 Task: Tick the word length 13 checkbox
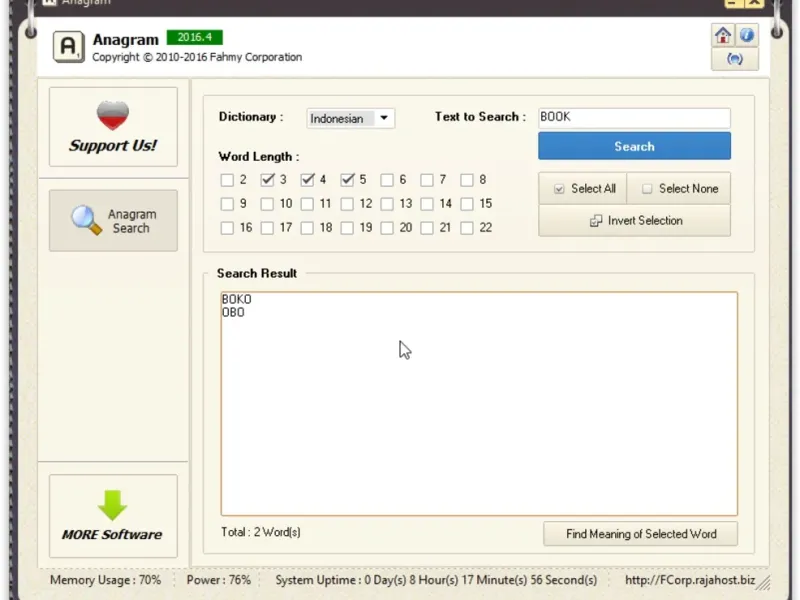[x=387, y=204]
